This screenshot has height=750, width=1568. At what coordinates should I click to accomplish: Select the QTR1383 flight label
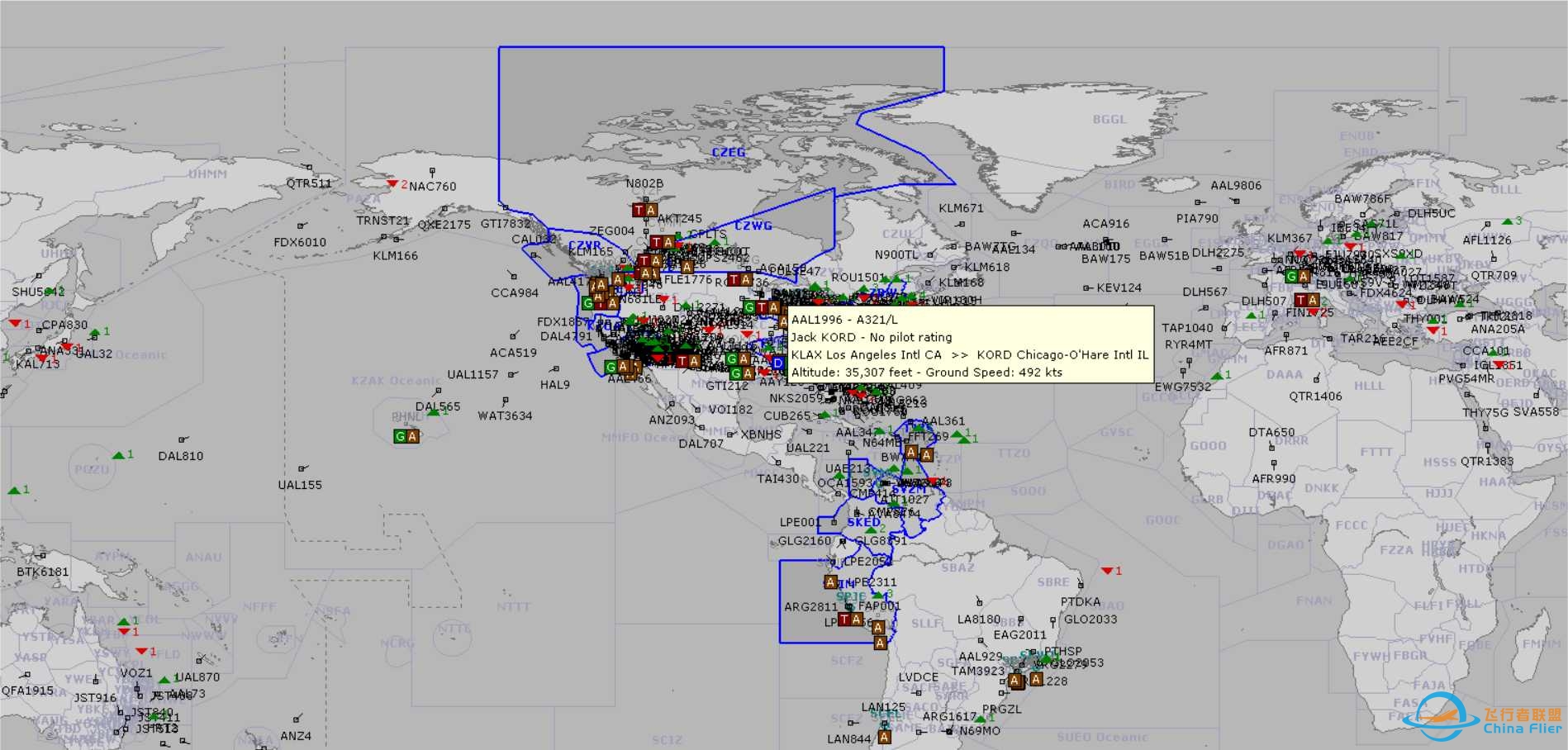pos(1487,461)
